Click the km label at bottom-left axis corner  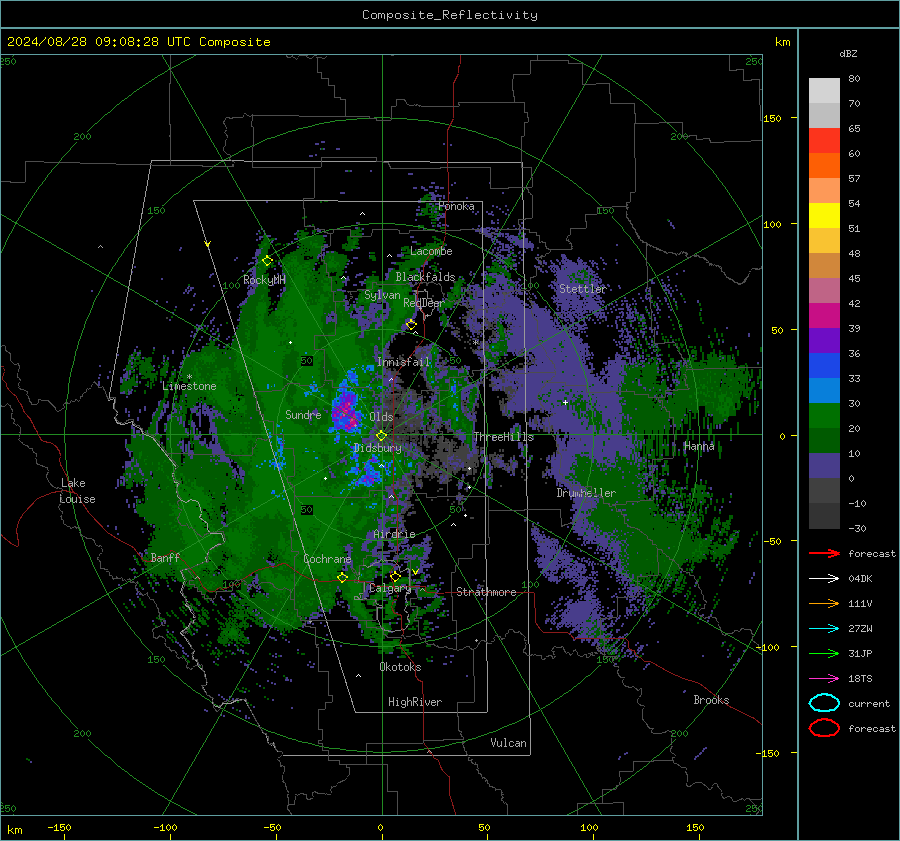click(15, 830)
